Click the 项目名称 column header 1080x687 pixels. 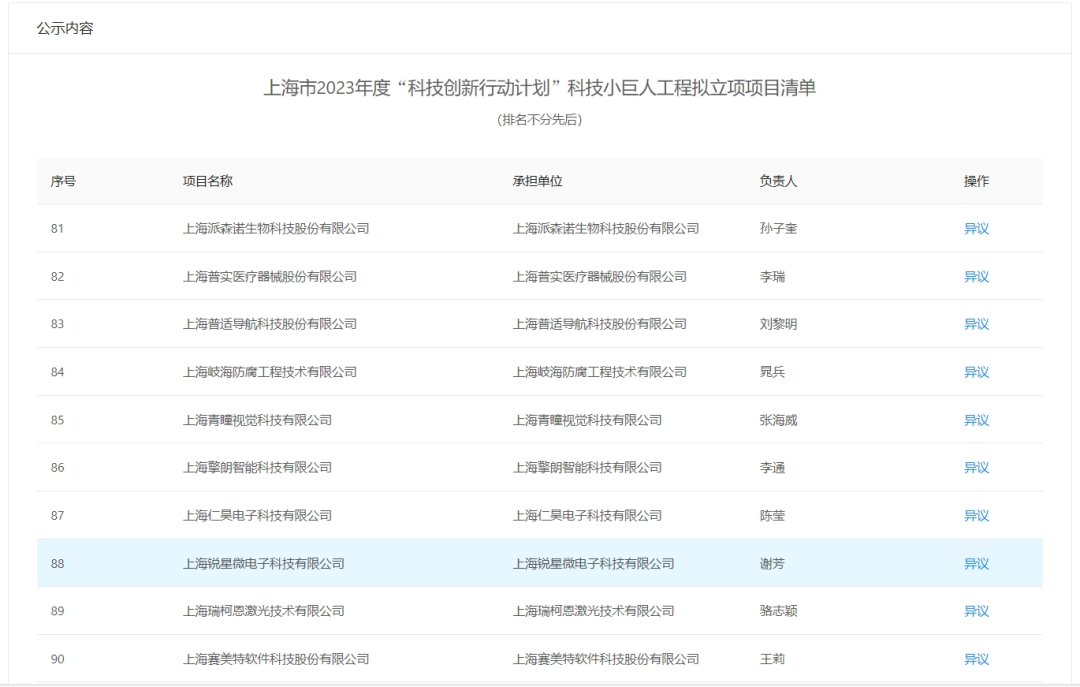point(207,181)
